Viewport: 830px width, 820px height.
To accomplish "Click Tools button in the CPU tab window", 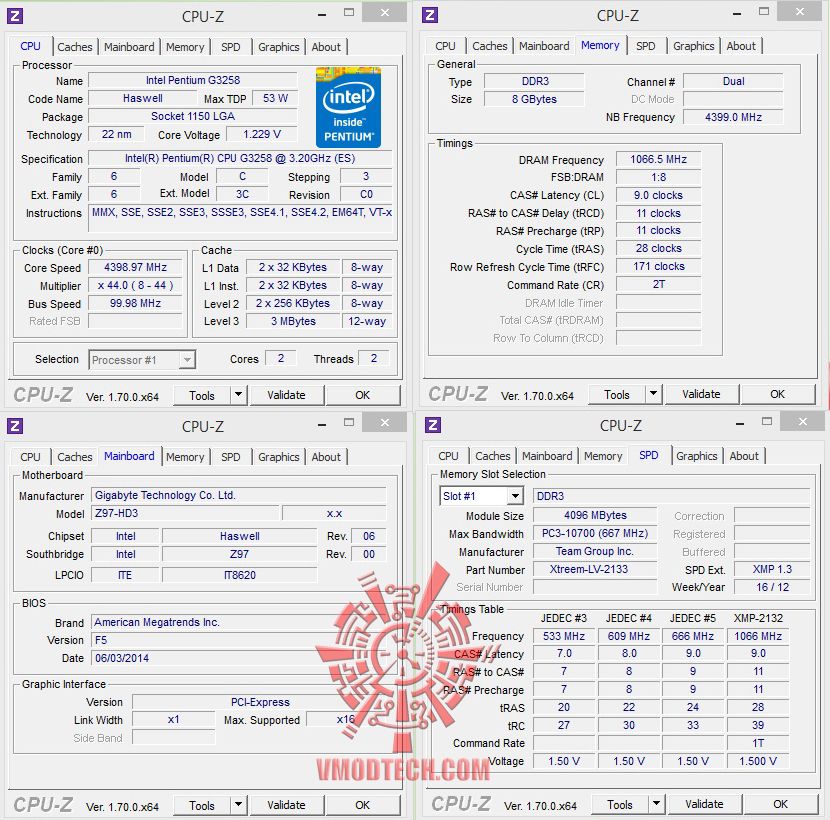I will tap(202, 395).
